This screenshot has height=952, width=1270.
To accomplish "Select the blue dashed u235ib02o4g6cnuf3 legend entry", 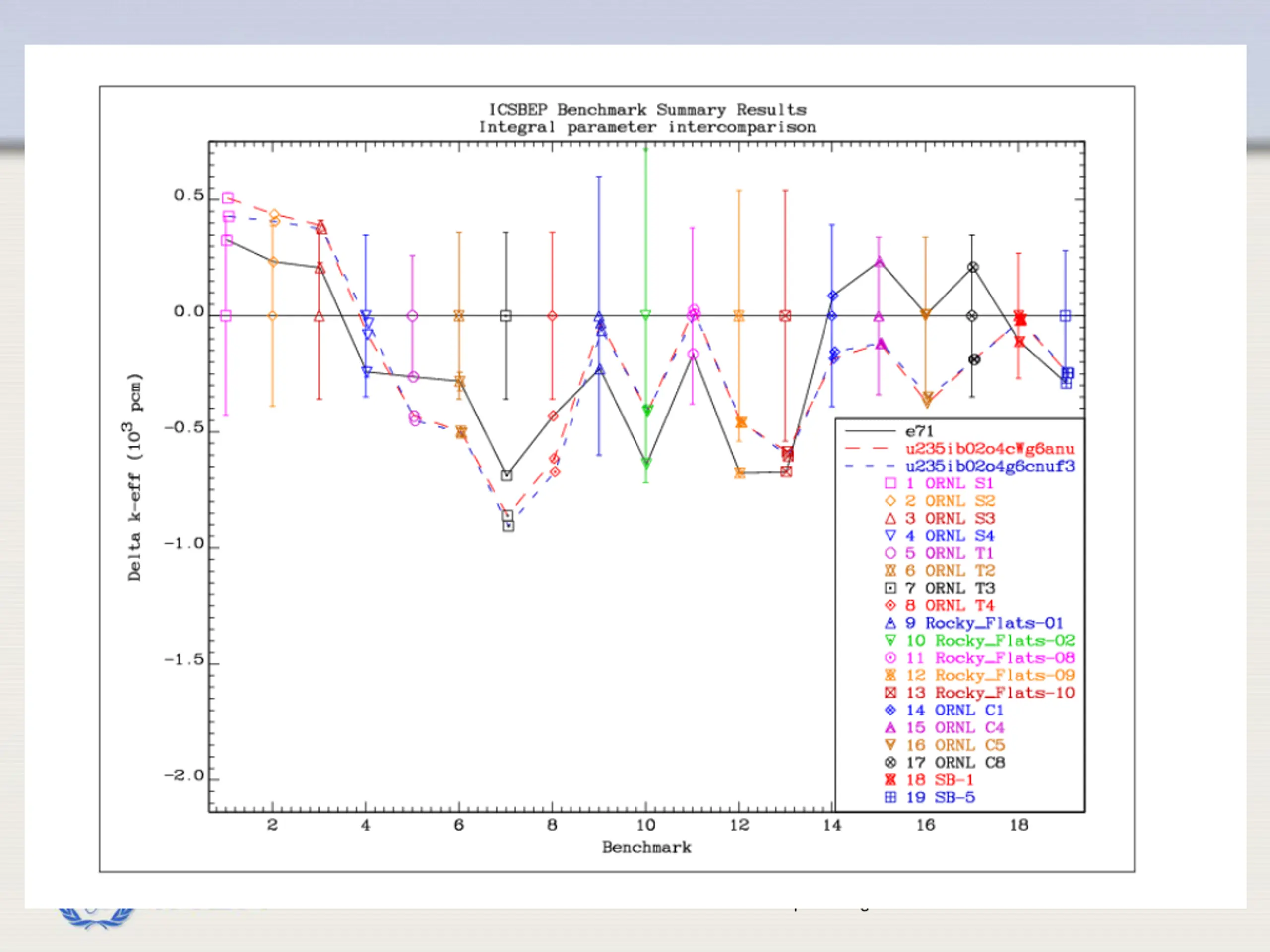I will click(x=959, y=466).
